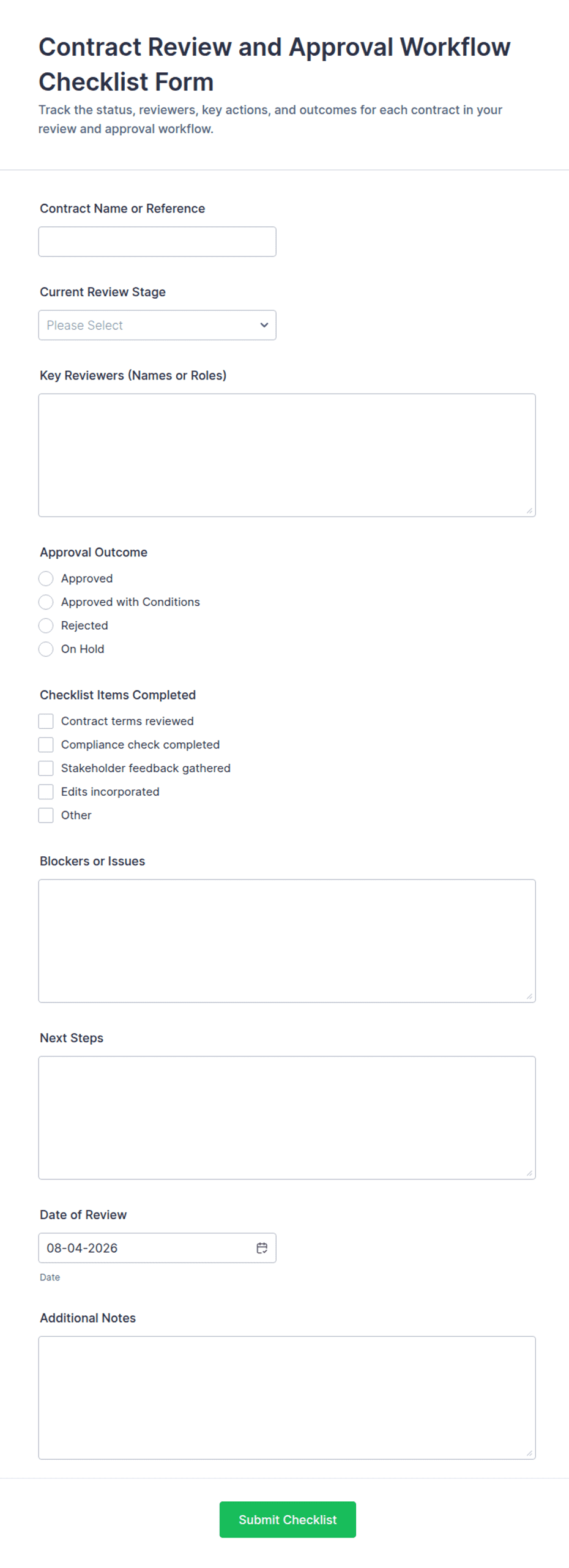Screen dimensions: 569x1568
Task: Tick Compliance check completed box
Action: tap(46, 744)
